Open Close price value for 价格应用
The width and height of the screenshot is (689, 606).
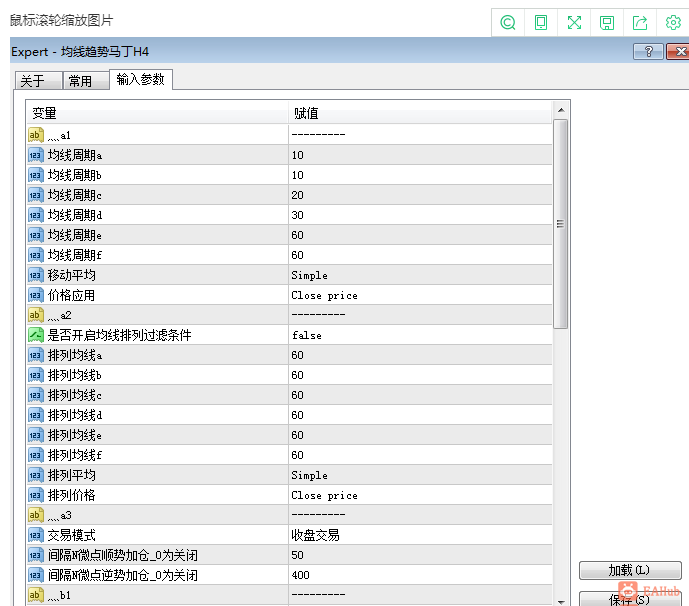(x=420, y=295)
